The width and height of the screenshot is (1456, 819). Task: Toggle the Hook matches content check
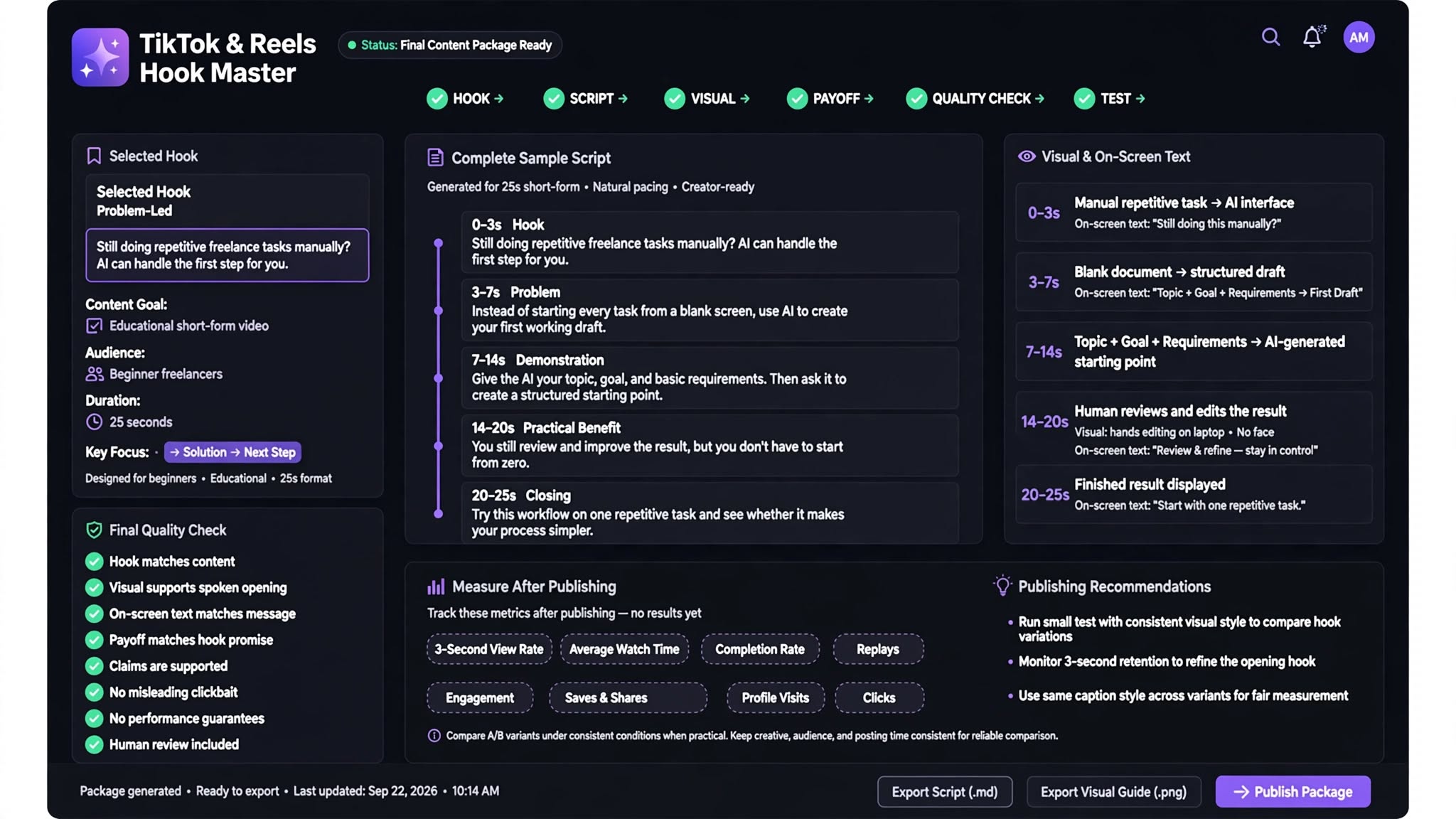(x=94, y=562)
